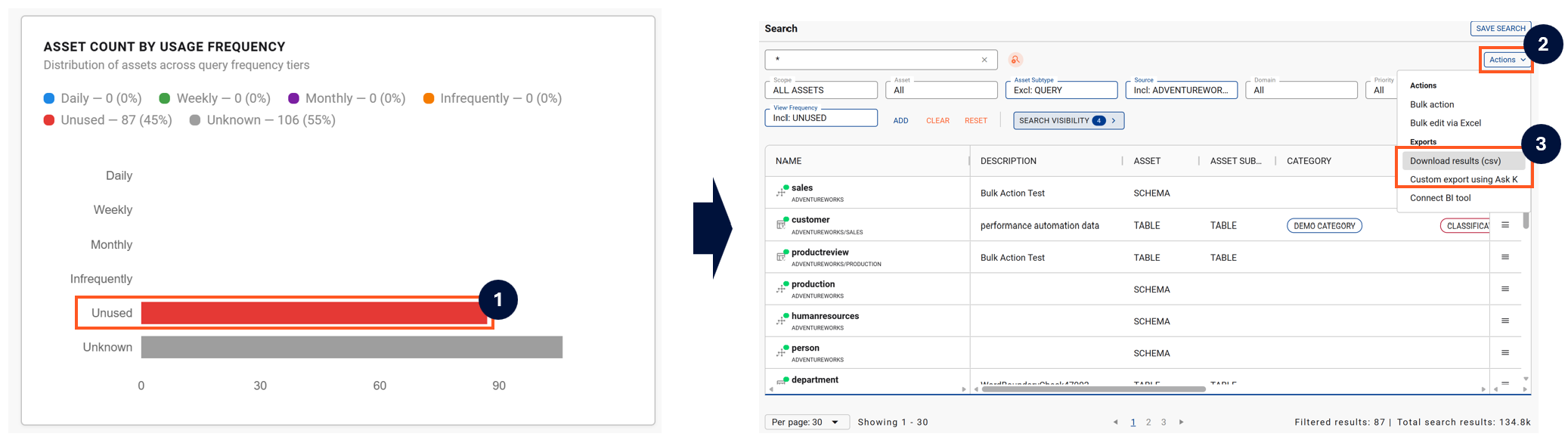The width and height of the screenshot is (1568, 446).
Task: Select Download results (csv)
Action: pos(1462,161)
